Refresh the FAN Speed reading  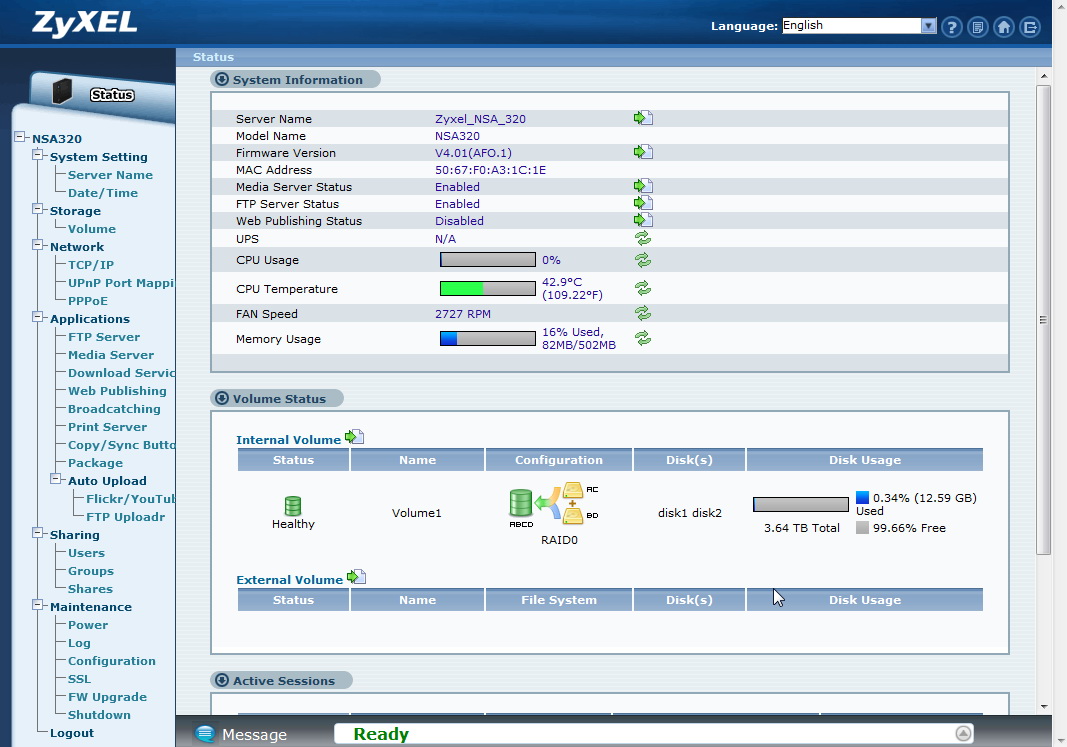pos(643,314)
